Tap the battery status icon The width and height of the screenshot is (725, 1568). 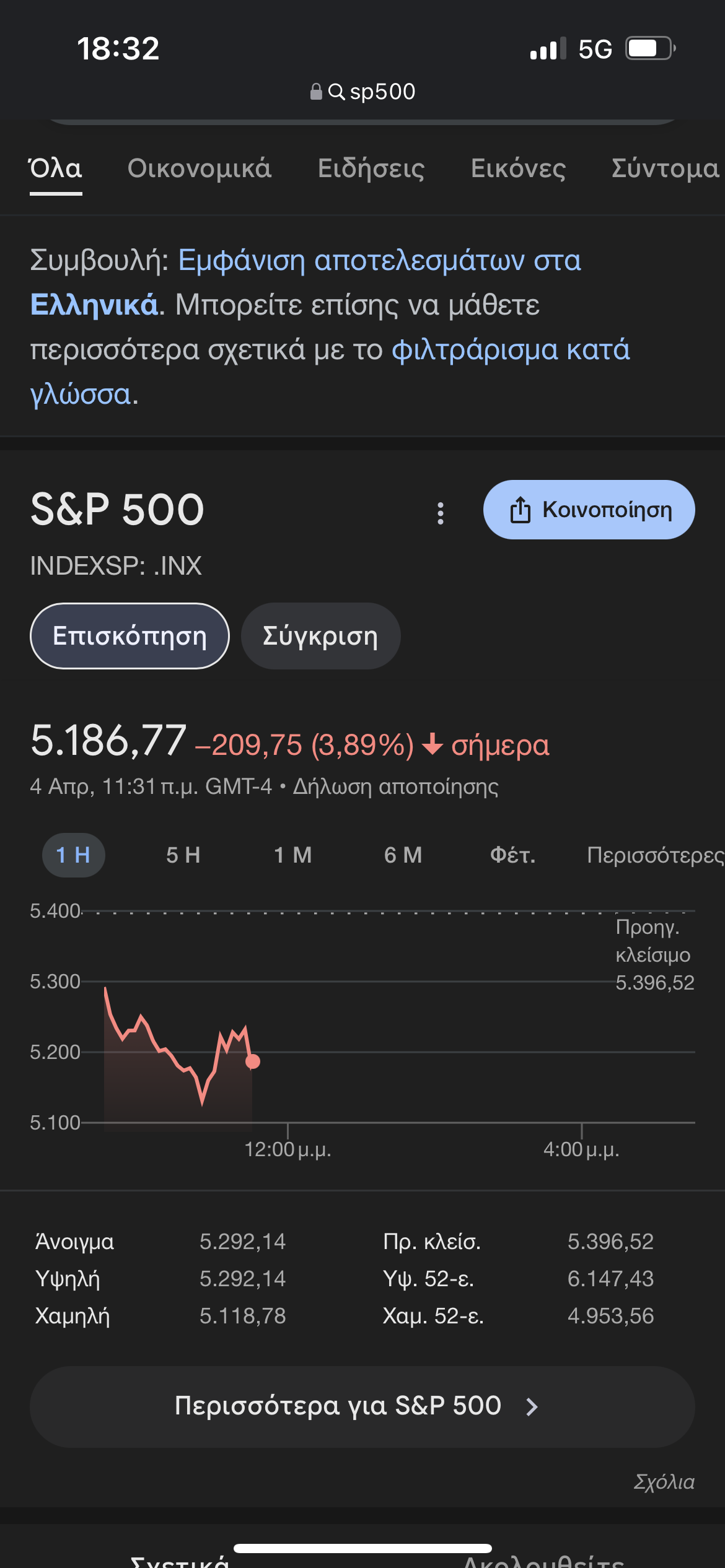pos(649,48)
